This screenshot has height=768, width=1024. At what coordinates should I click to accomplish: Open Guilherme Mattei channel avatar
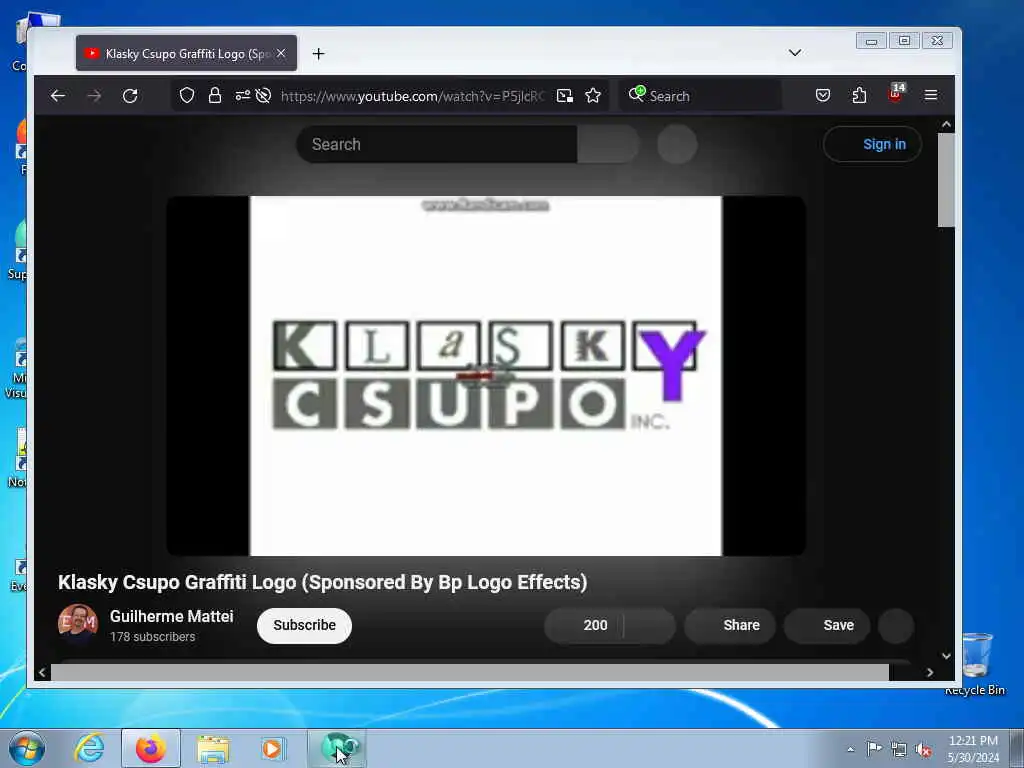78,624
